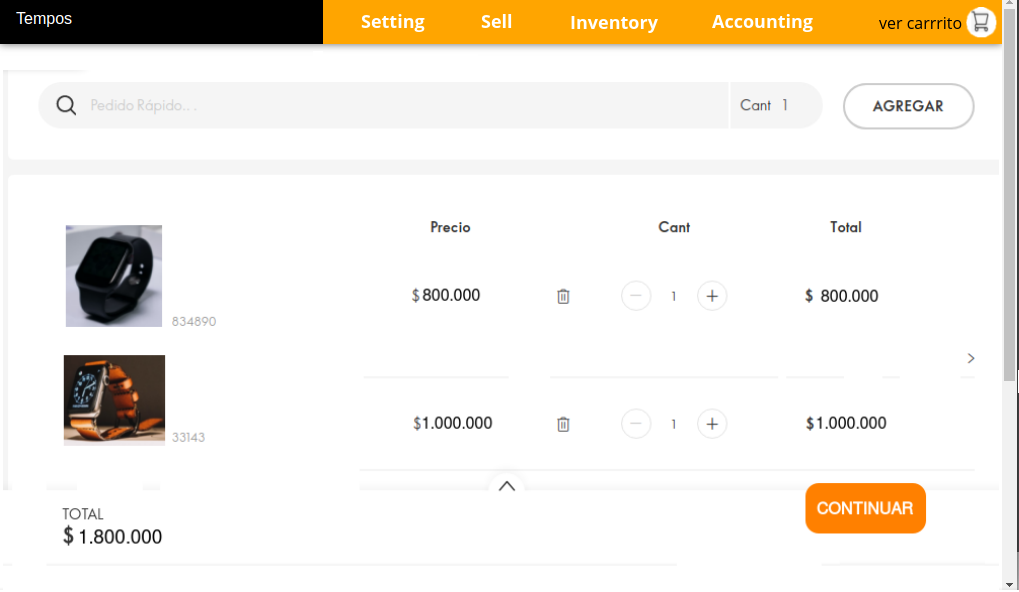Open the black smartwatch thumbnail
Image resolution: width=1019 pixels, height=592 pixels.
[x=114, y=276]
